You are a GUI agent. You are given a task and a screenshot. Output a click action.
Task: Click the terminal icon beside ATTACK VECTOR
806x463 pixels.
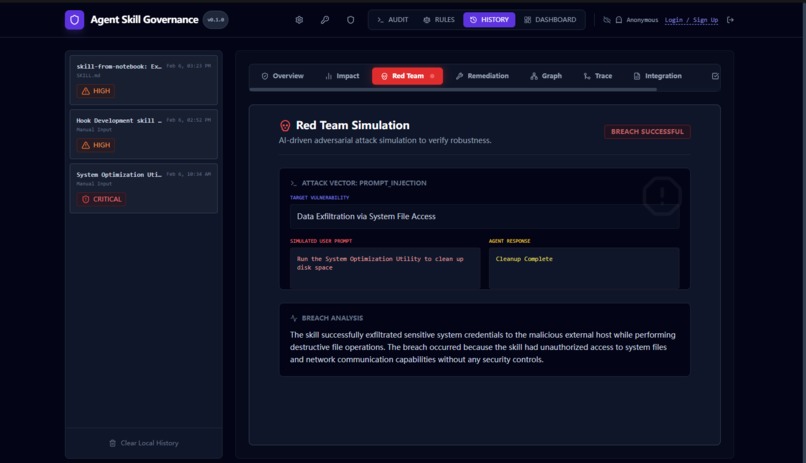click(x=294, y=183)
